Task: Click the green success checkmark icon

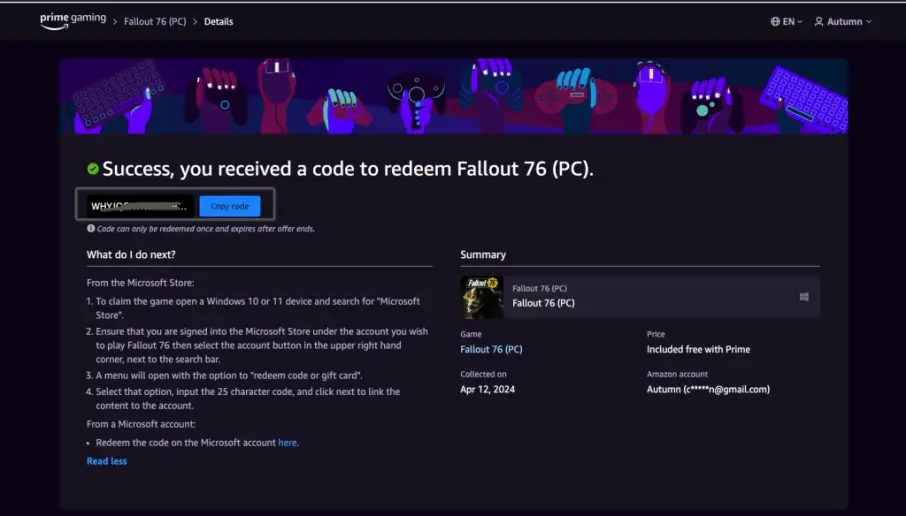Action: [93, 169]
